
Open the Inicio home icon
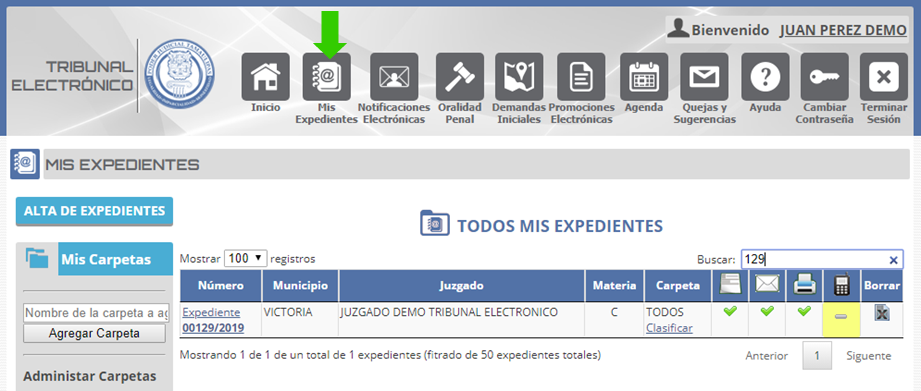[265, 77]
